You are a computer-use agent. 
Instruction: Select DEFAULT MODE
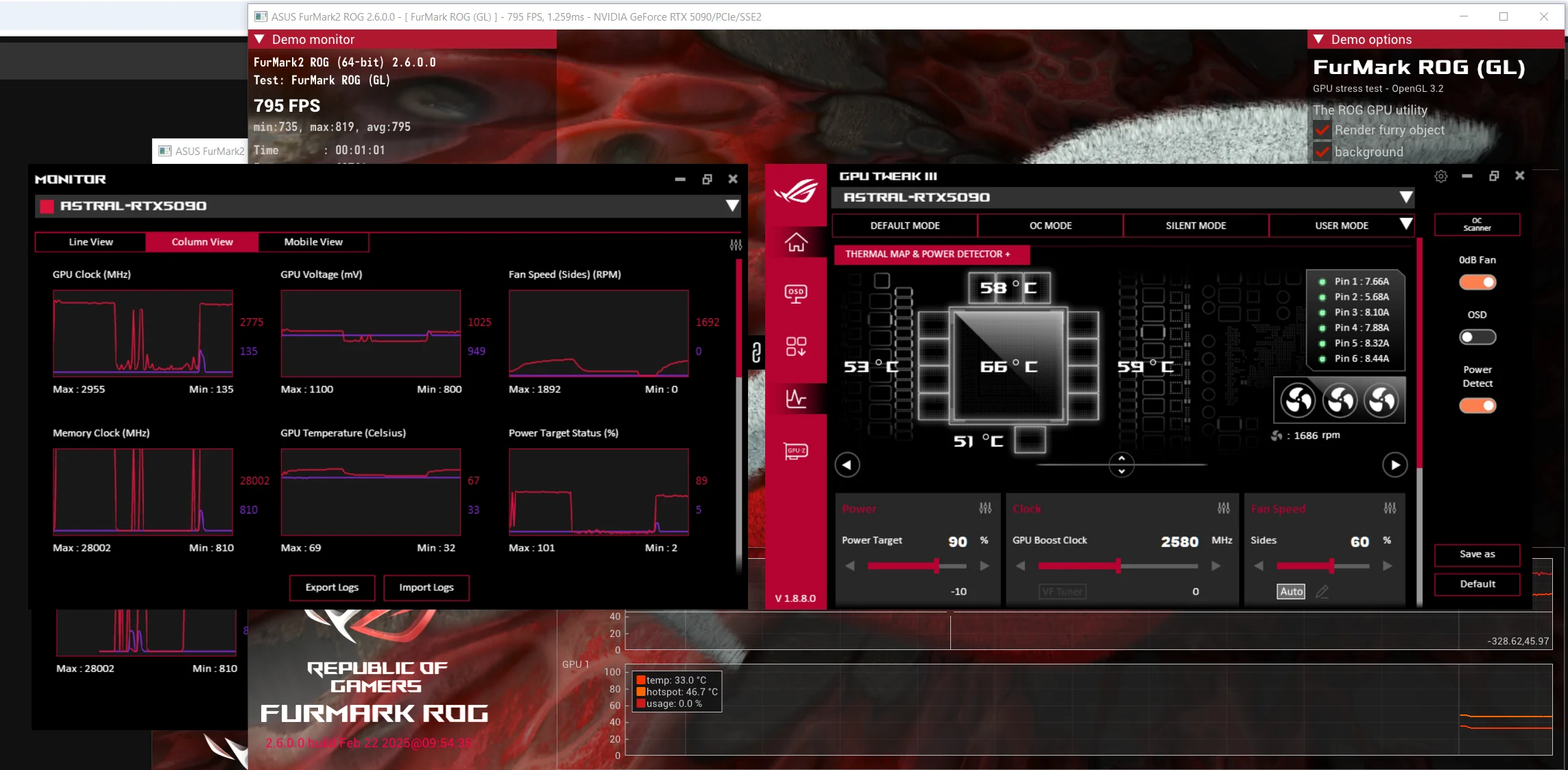pyautogui.click(x=905, y=226)
